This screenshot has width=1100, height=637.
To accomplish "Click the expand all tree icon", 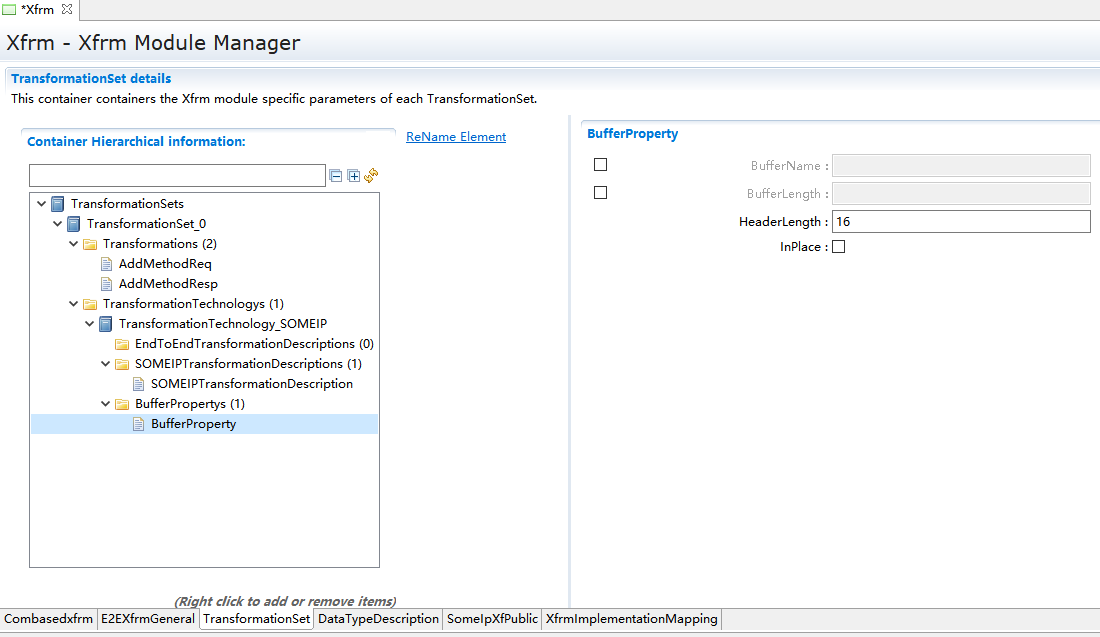I will (x=354, y=176).
